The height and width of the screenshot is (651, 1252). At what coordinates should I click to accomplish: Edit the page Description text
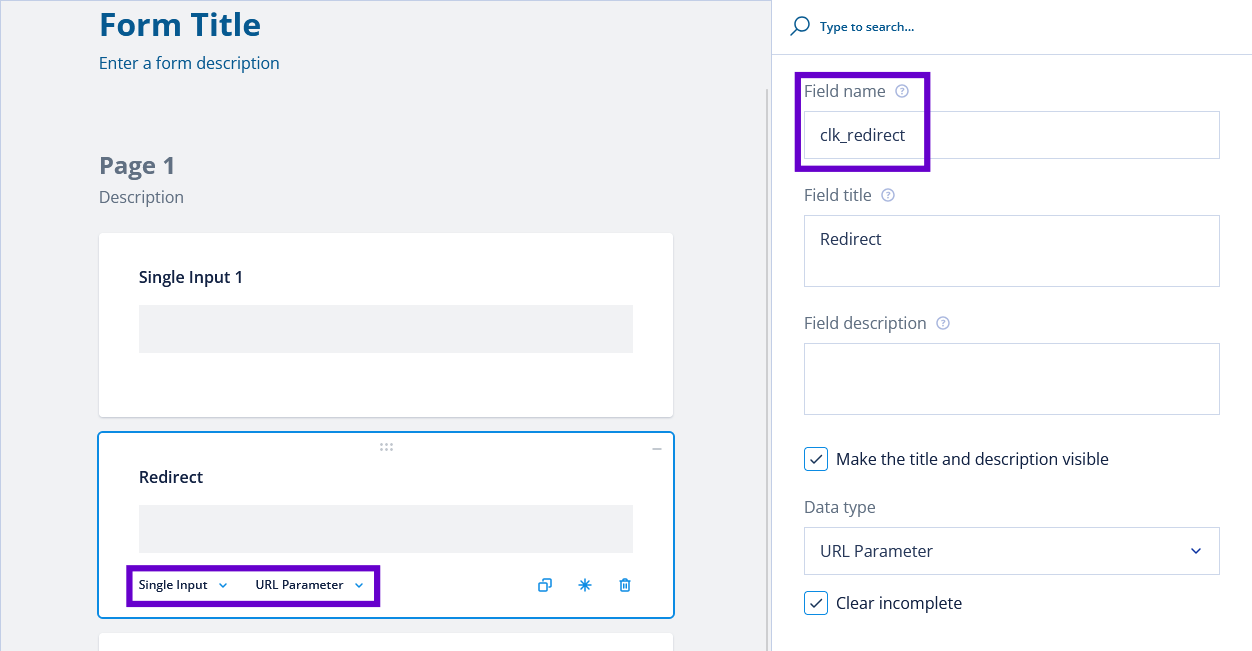point(141,197)
